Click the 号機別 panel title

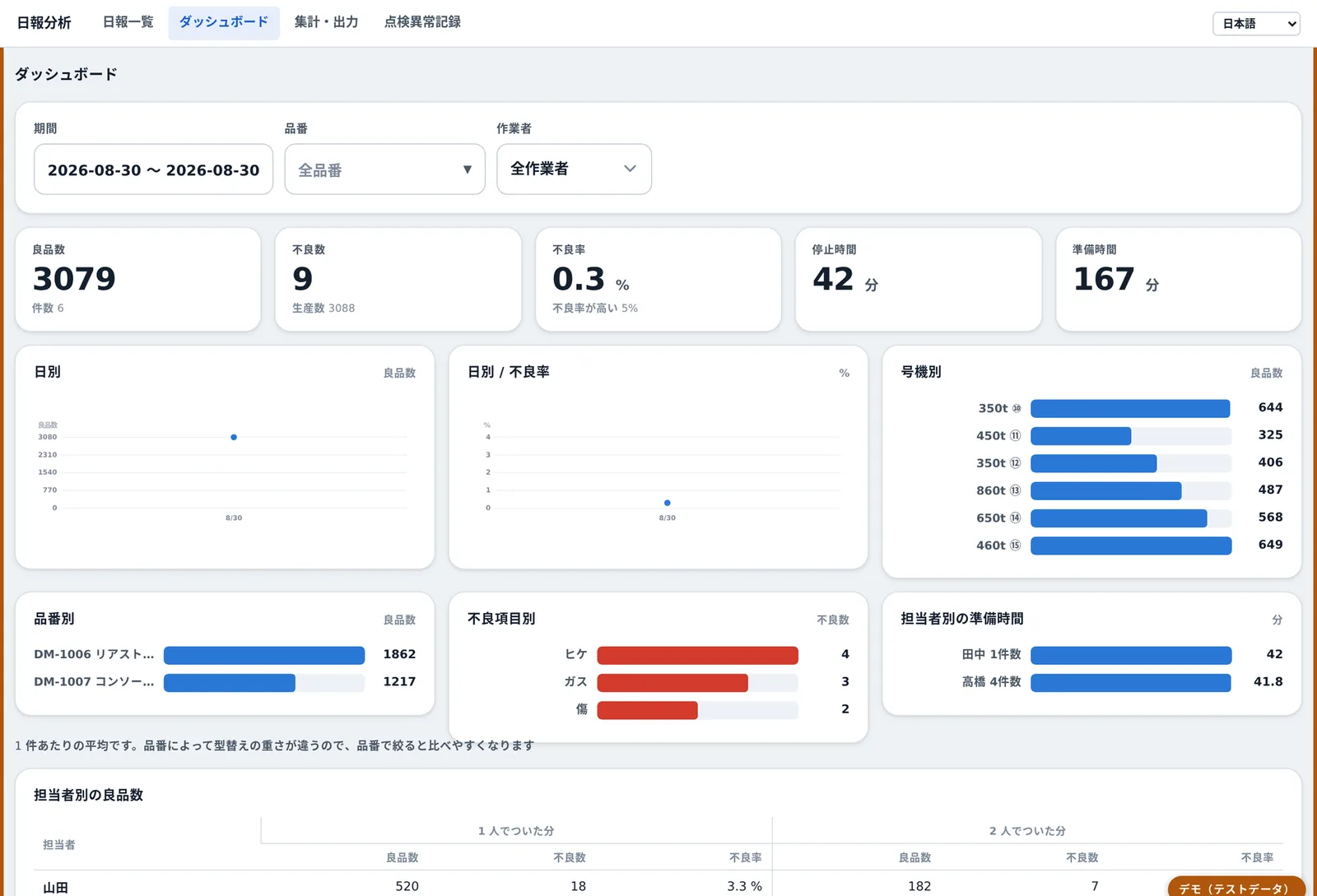click(x=921, y=372)
